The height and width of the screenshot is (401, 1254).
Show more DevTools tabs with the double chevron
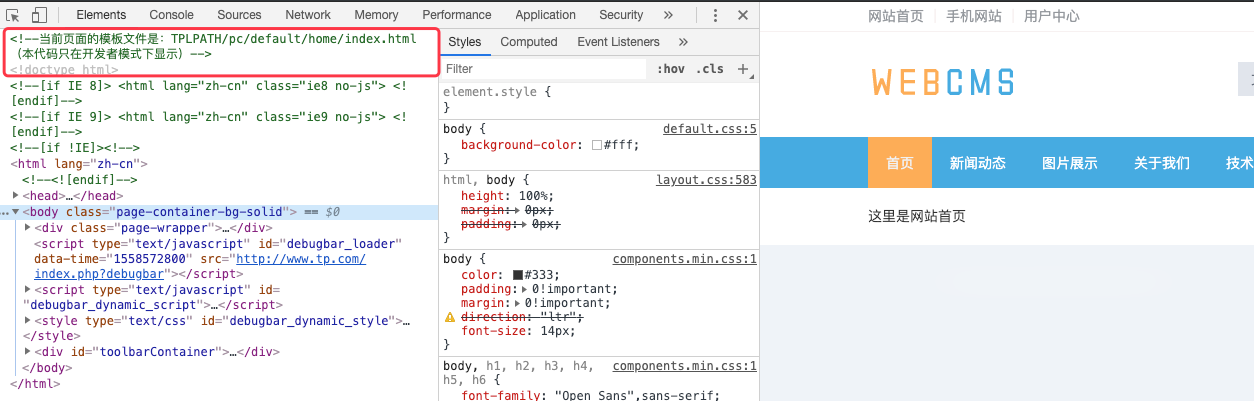coord(668,15)
